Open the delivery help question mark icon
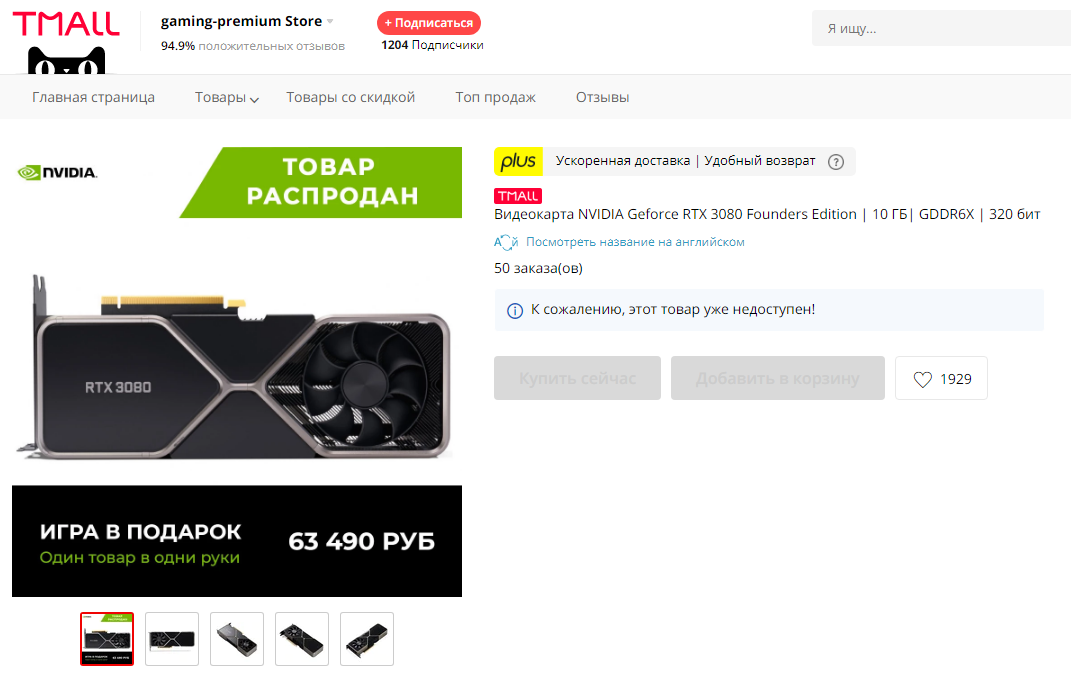This screenshot has height=699, width=1071. [837, 162]
